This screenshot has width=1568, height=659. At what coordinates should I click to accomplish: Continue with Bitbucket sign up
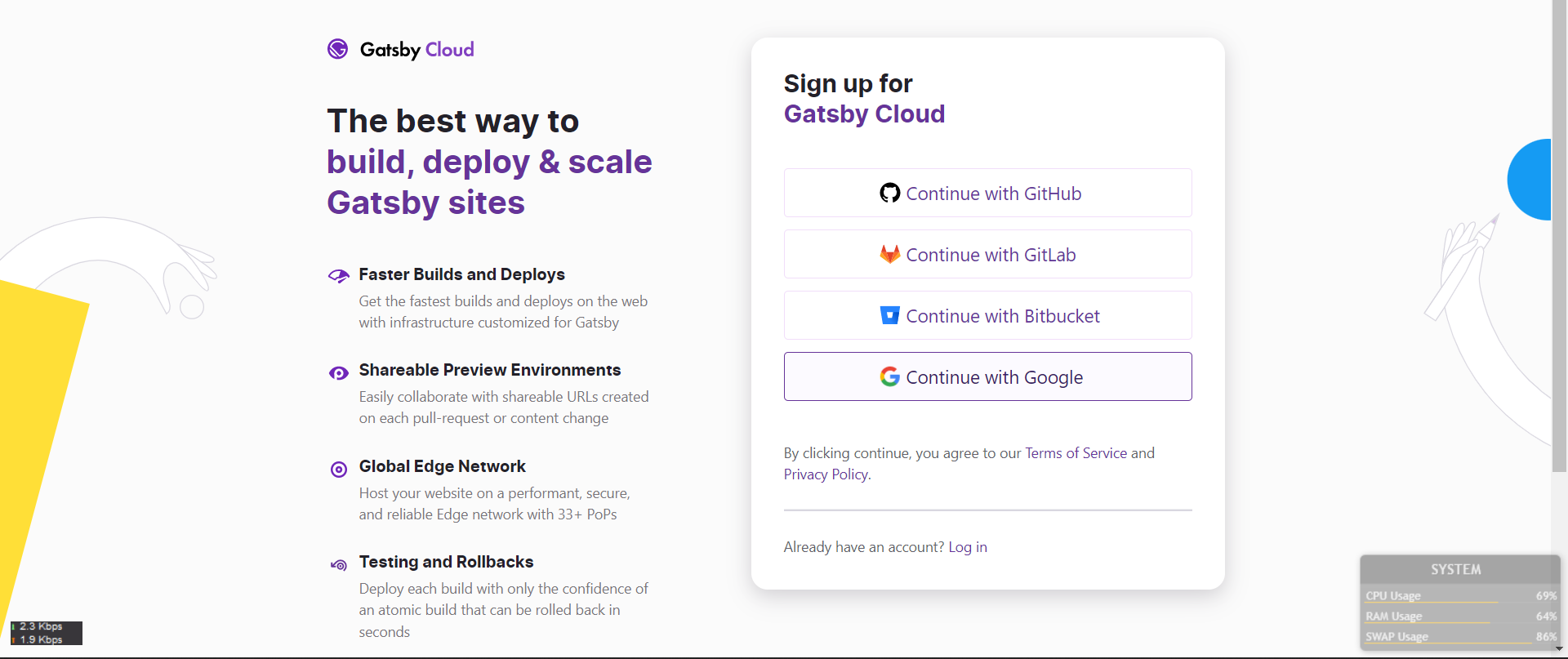(x=988, y=315)
